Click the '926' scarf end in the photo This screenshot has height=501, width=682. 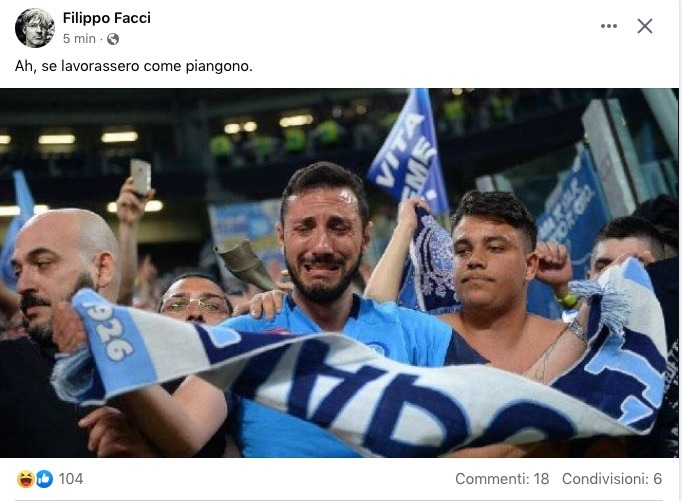click(x=111, y=333)
